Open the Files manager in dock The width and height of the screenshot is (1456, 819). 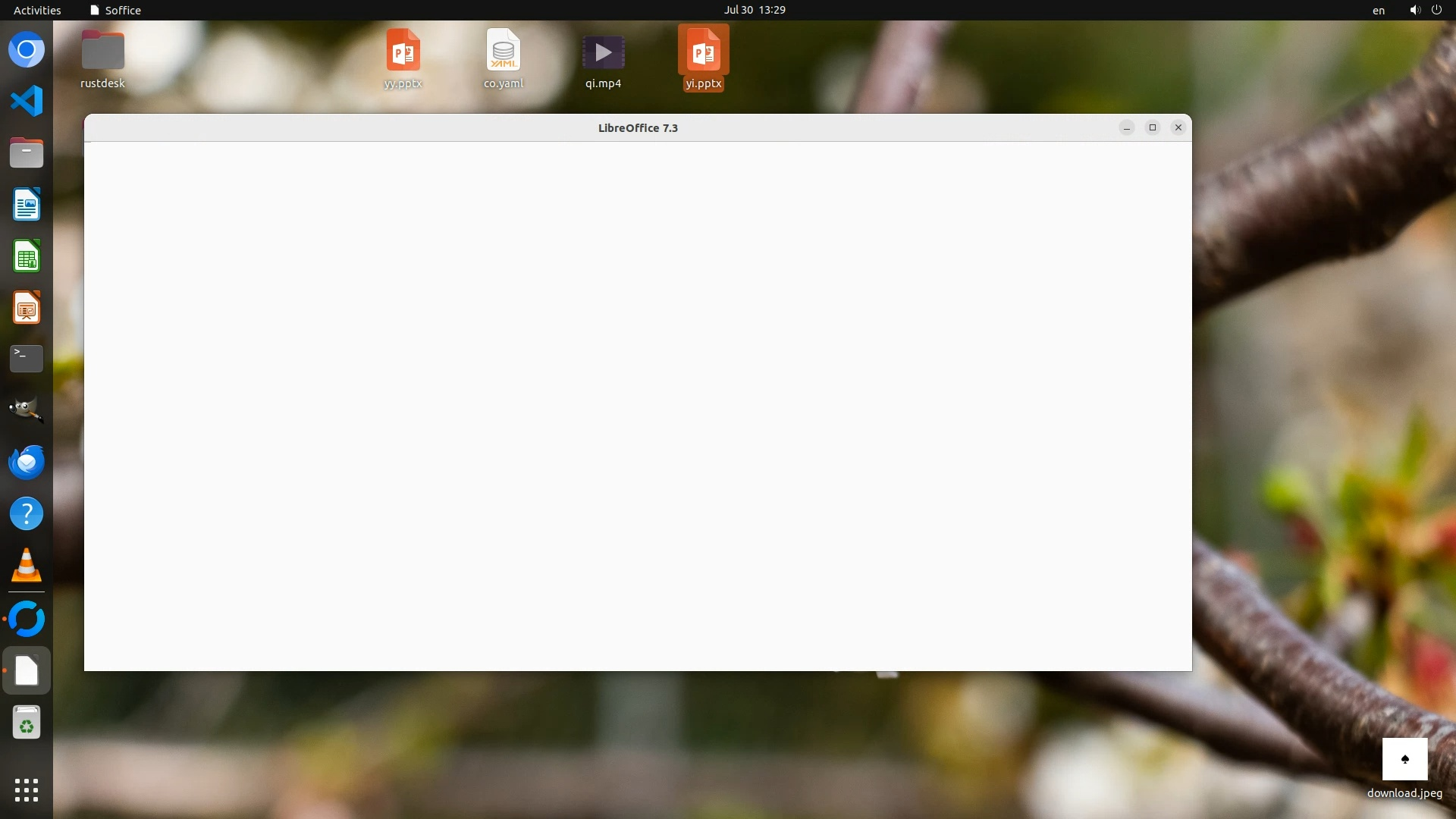[x=27, y=153]
